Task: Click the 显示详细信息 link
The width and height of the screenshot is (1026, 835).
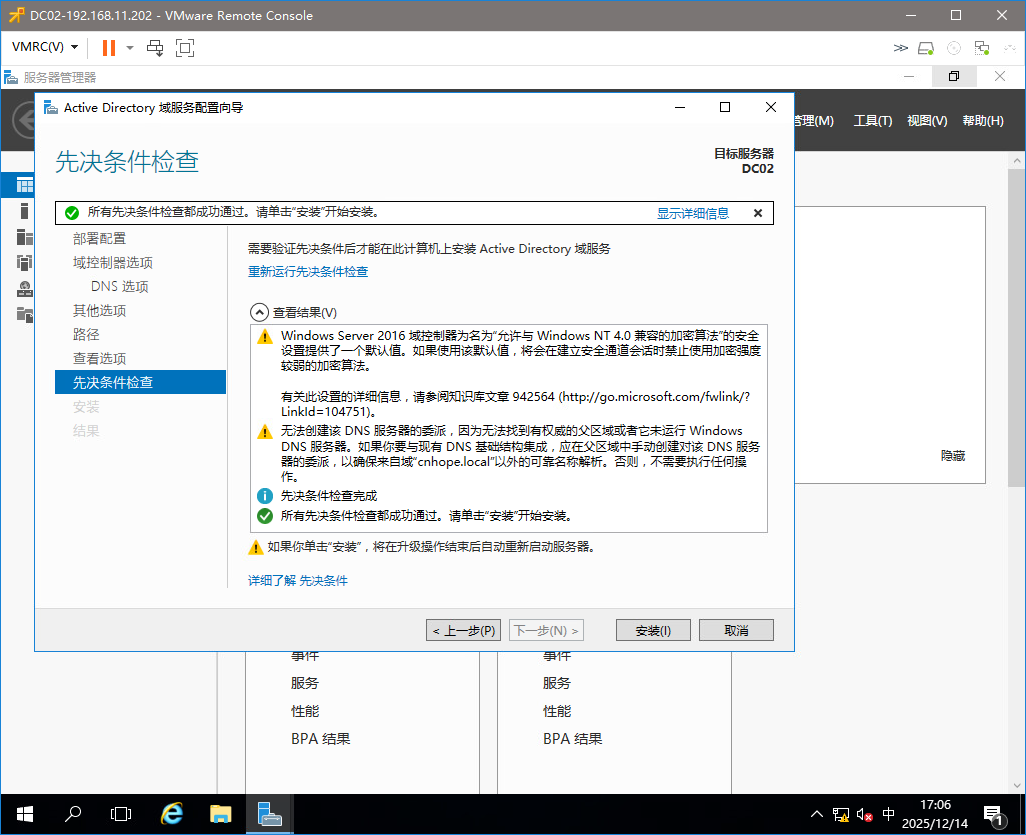Action: coord(693,213)
